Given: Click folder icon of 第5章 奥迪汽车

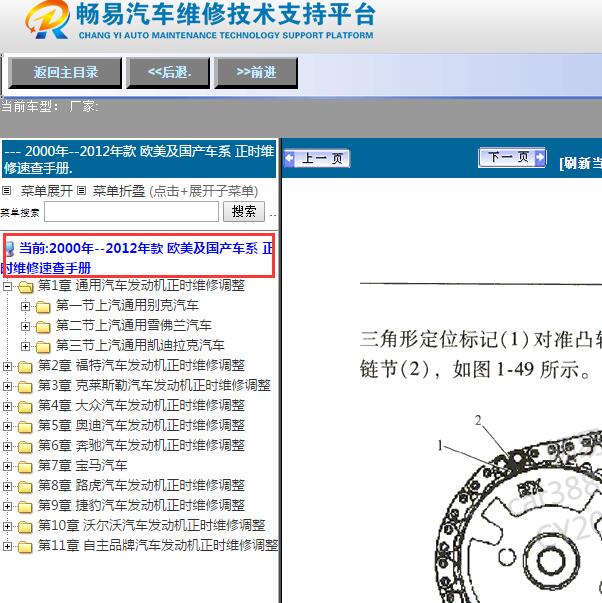Looking at the screenshot, I should coord(25,427).
